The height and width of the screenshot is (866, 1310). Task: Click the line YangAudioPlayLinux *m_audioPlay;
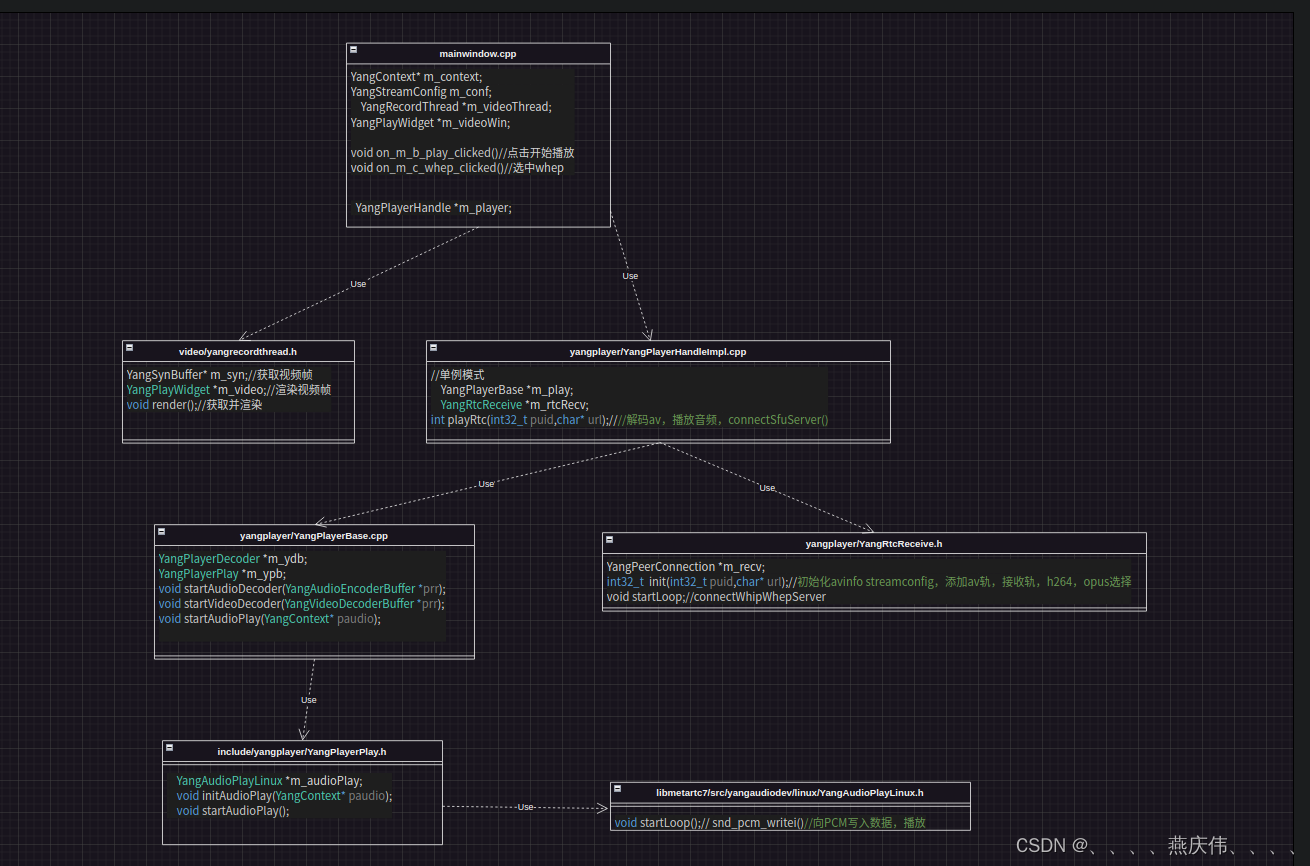point(269,781)
